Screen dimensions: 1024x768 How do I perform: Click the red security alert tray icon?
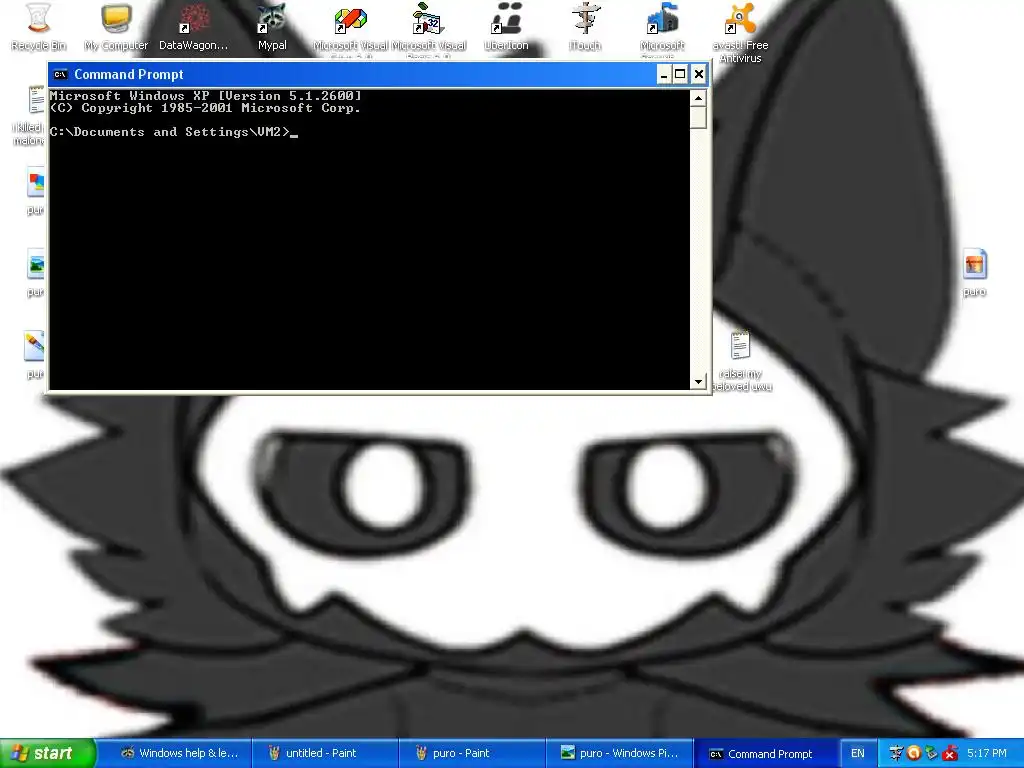[x=950, y=753]
